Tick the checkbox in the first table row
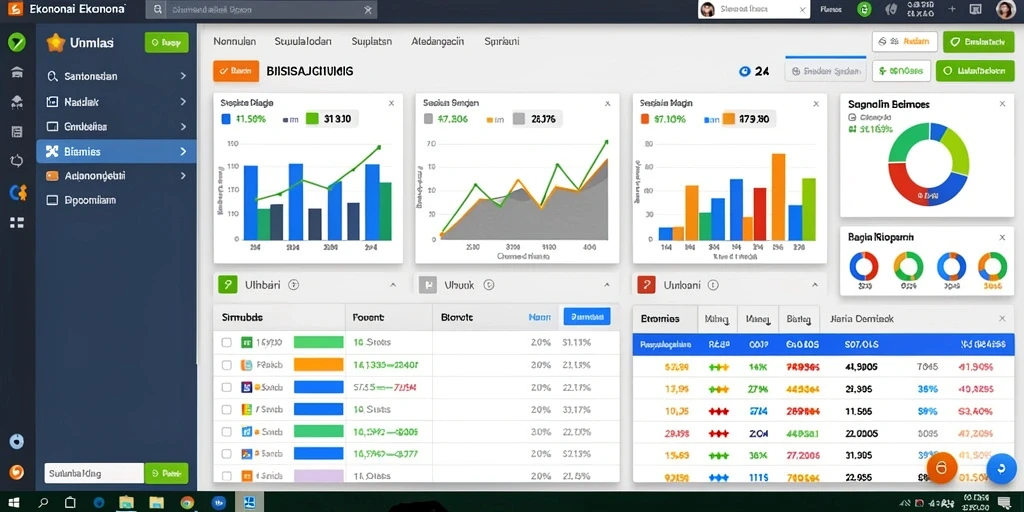The height and width of the screenshot is (512, 1024). [x=227, y=342]
